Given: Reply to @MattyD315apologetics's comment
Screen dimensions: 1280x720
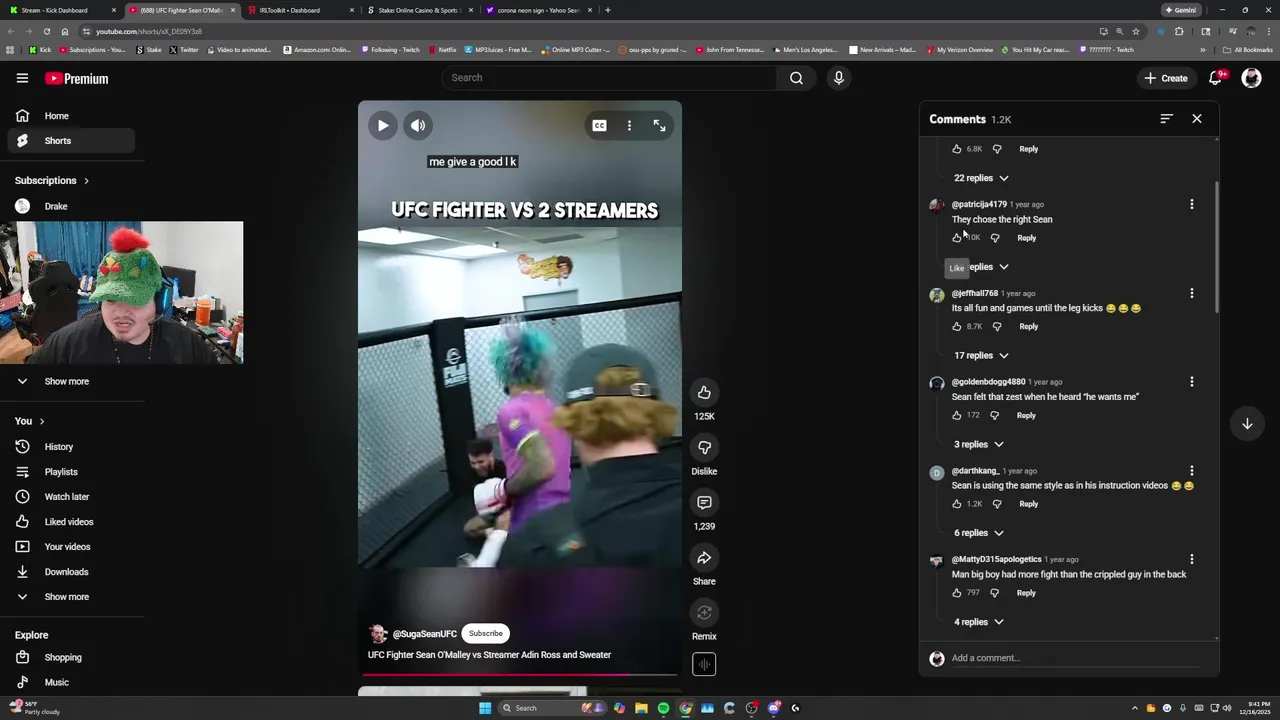Looking at the screenshot, I should coord(1026,593).
